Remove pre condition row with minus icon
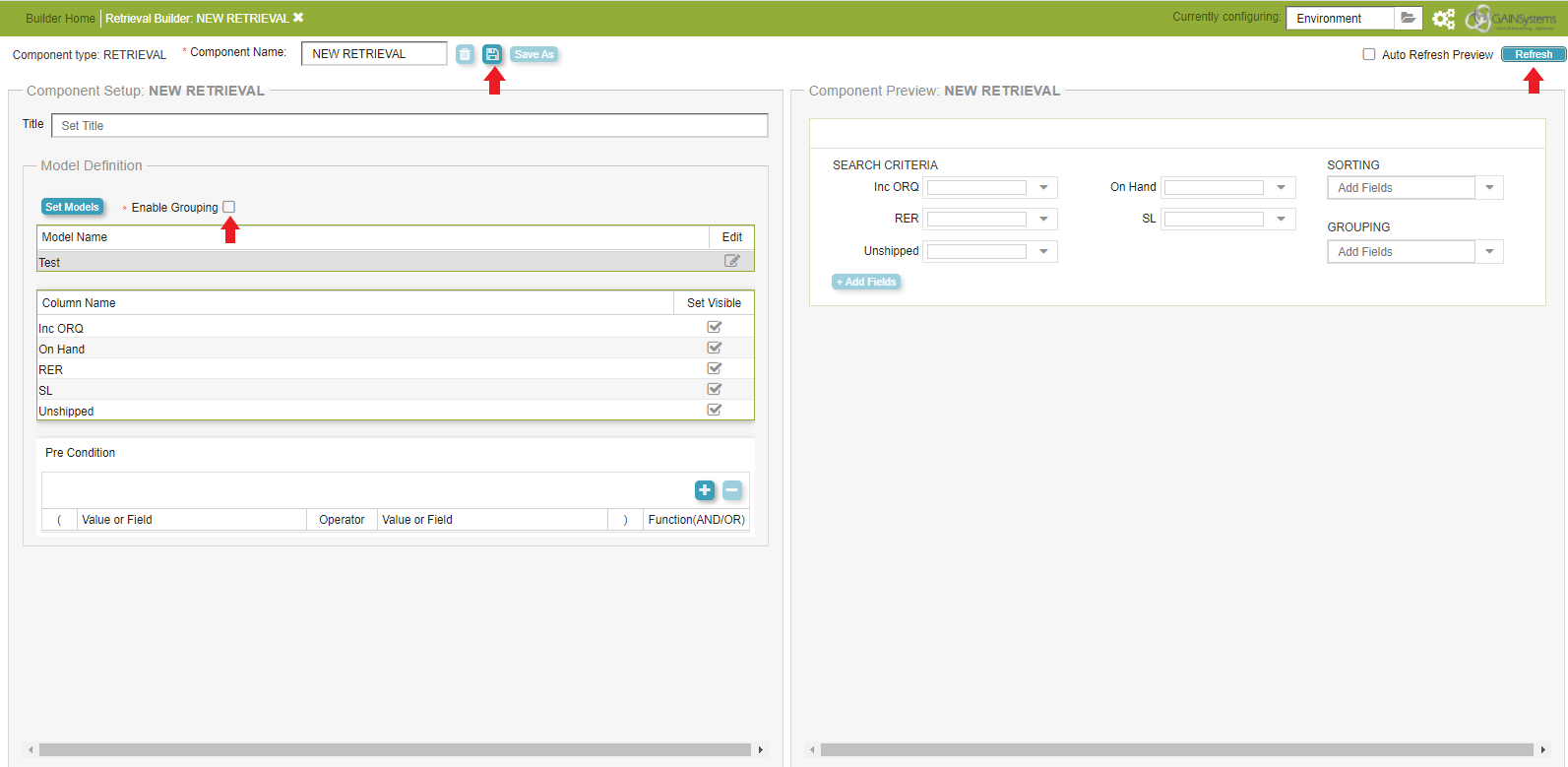This screenshot has height=767, width=1568. click(732, 490)
